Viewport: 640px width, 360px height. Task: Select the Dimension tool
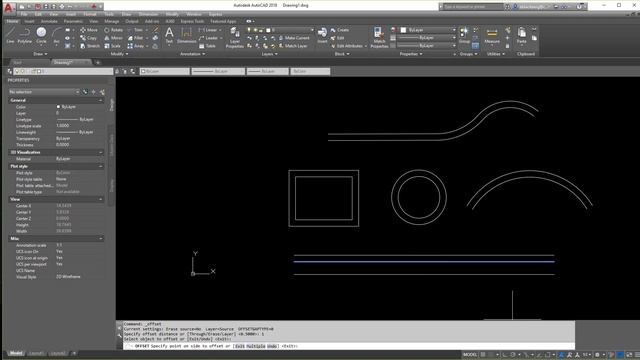coord(187,35)
